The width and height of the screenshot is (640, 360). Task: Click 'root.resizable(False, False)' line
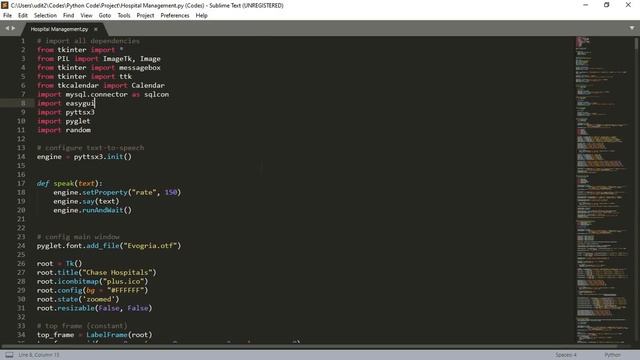tap(94, 308)
